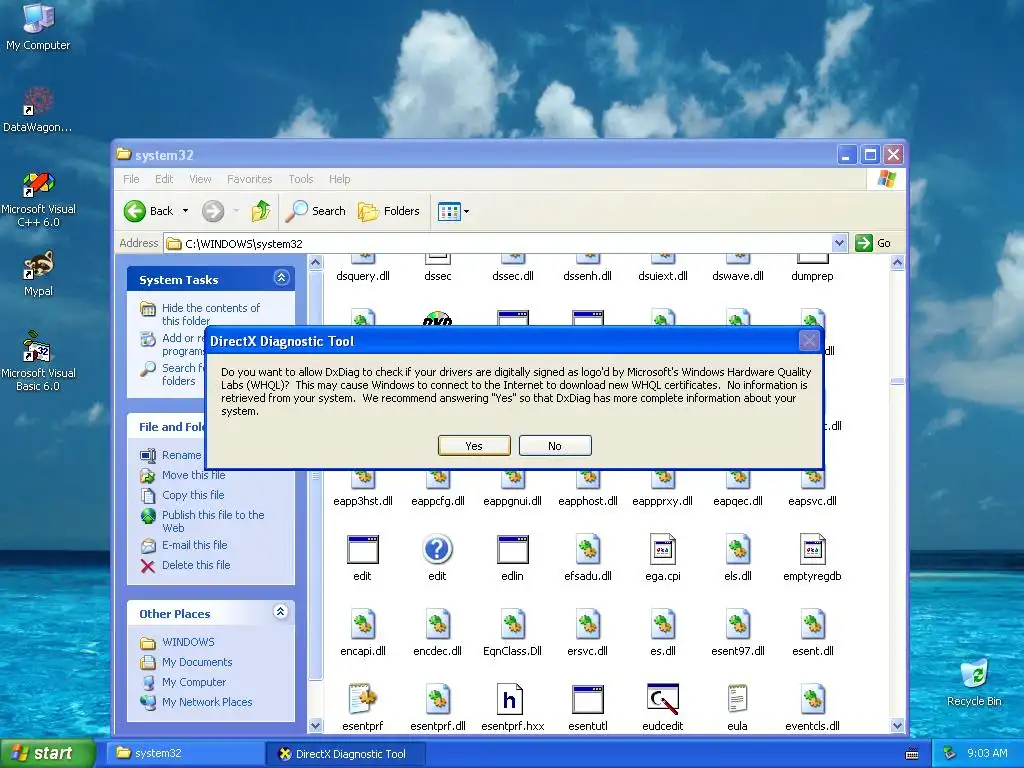Open the Help menu
The height and width of the screenshot is (768, 1024).
point(340,179)
